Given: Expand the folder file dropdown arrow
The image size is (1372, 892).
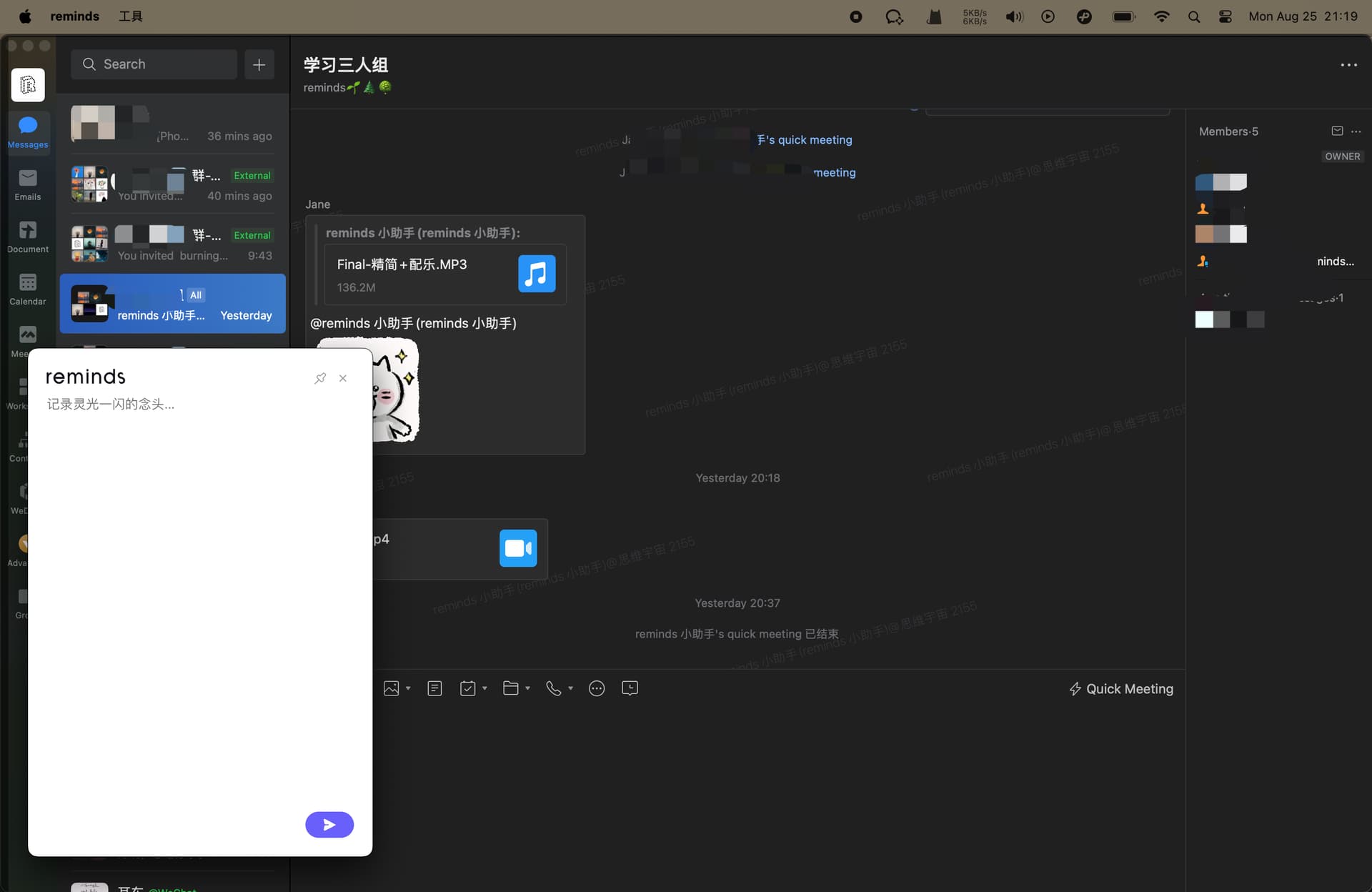Looking at the screenshot, I should pos(527,688).
